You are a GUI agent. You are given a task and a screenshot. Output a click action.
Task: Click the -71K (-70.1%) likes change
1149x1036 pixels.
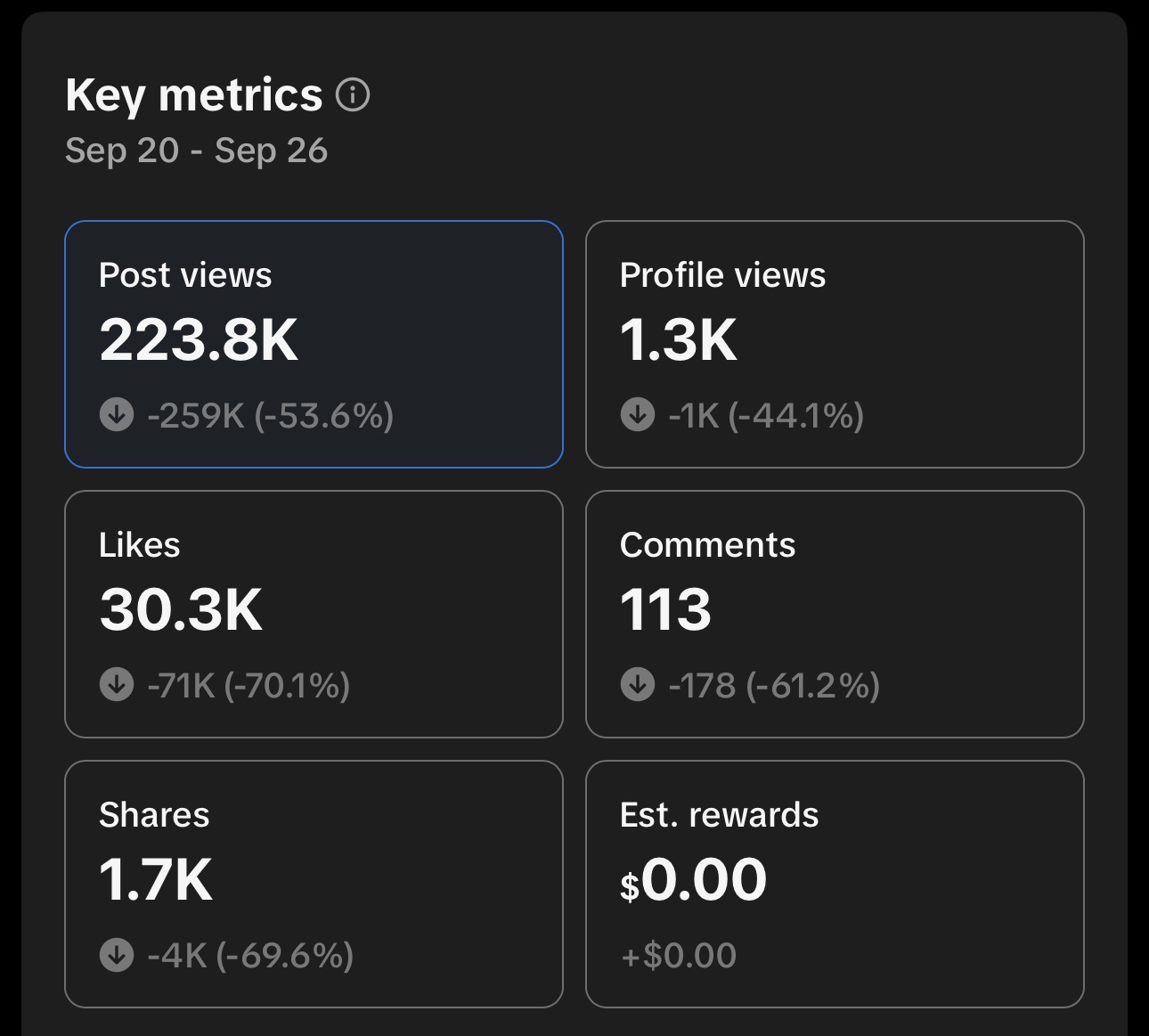(x=249, y=685)
